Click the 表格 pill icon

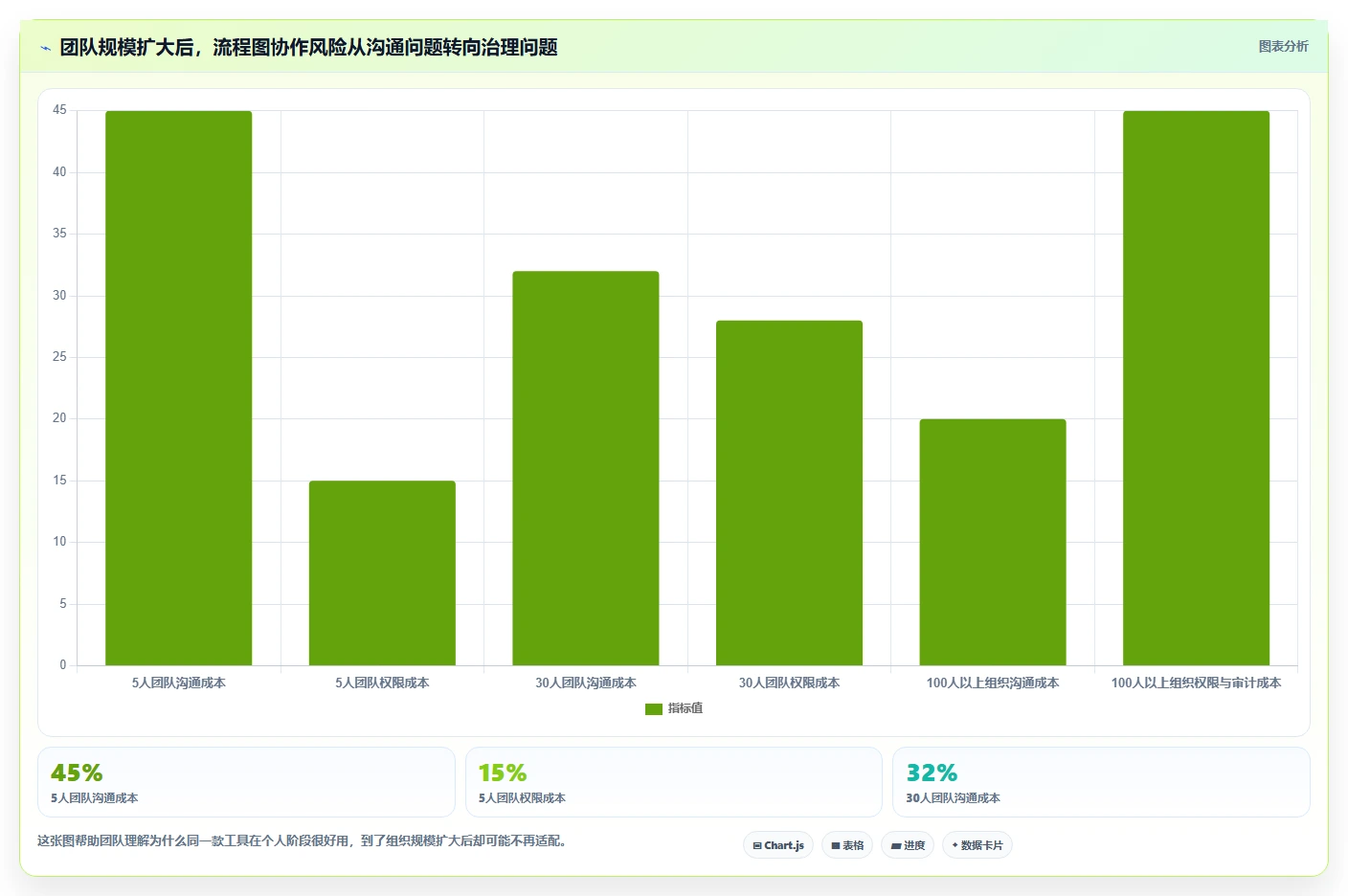(x=836, y=846)
